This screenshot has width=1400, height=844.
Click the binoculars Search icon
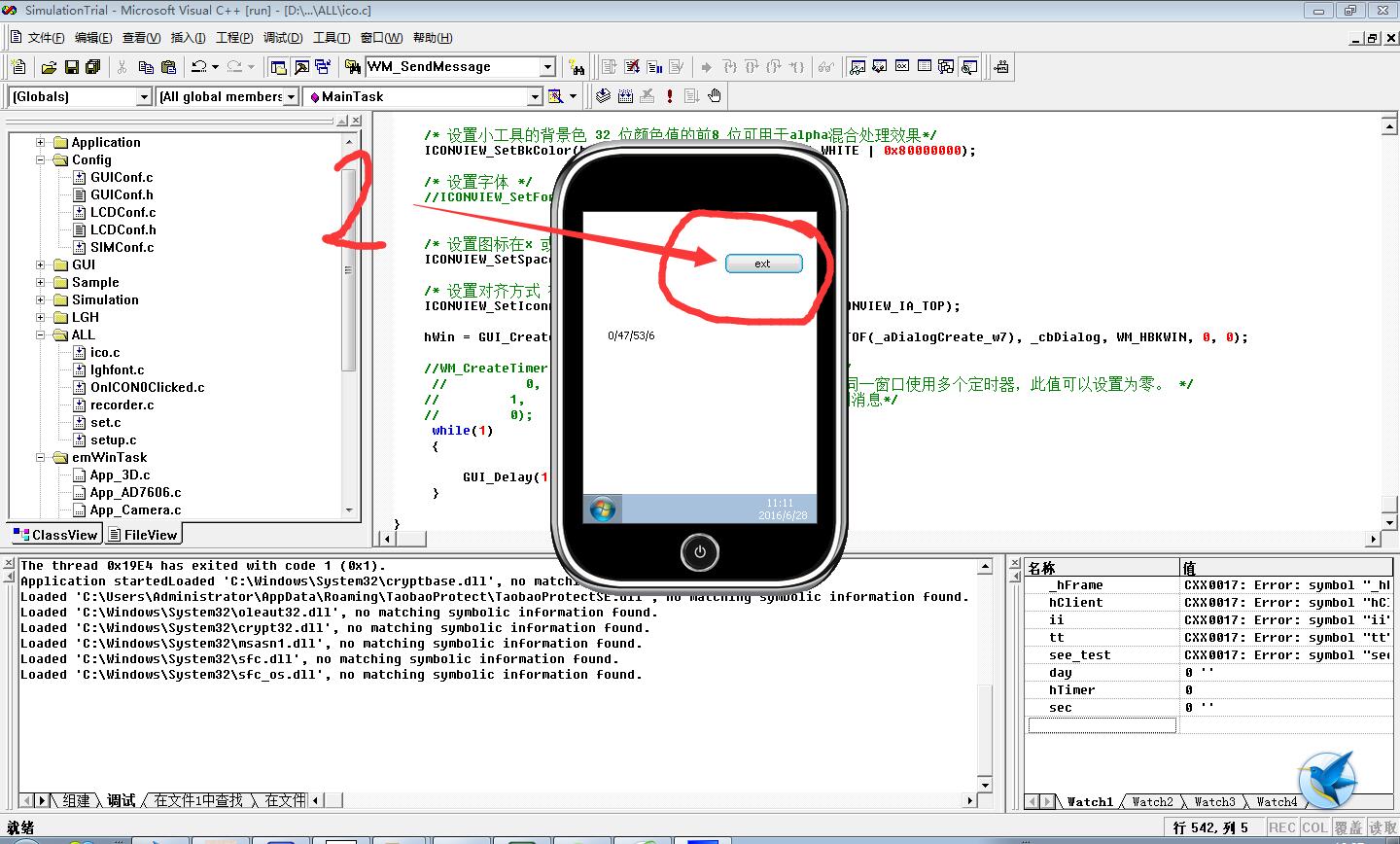tap(577, 67)
